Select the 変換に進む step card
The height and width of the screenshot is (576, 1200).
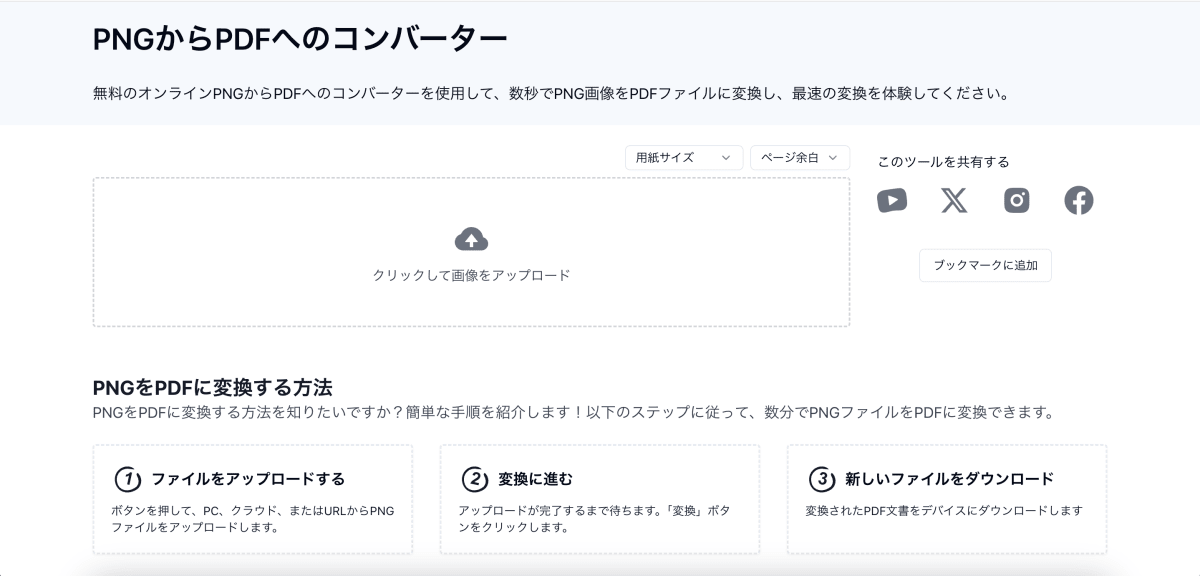(x=599, y=497)
